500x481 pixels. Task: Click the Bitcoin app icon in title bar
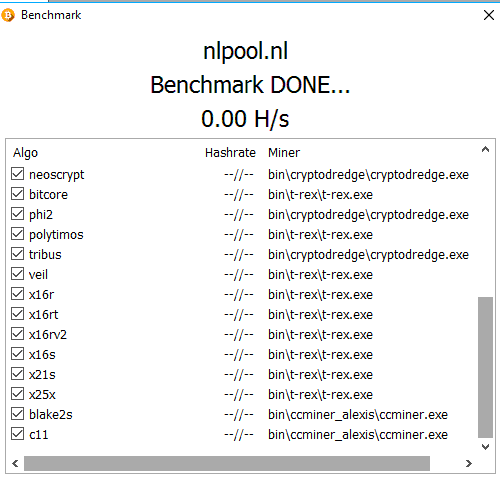coord(8,15)
